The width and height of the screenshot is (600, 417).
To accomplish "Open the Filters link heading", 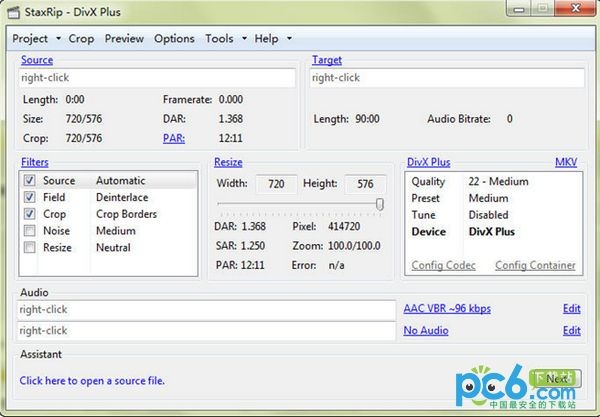I will [x=34, y=162].
